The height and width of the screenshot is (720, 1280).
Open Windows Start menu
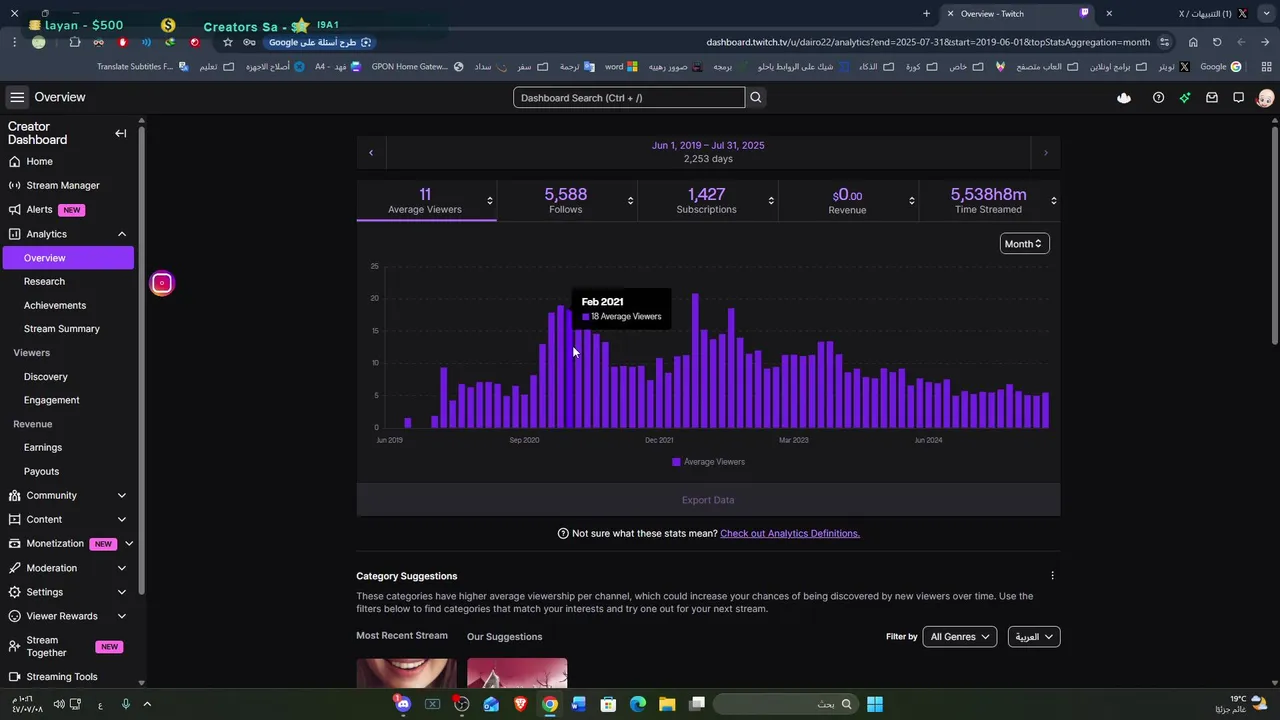tap(875, 704)
